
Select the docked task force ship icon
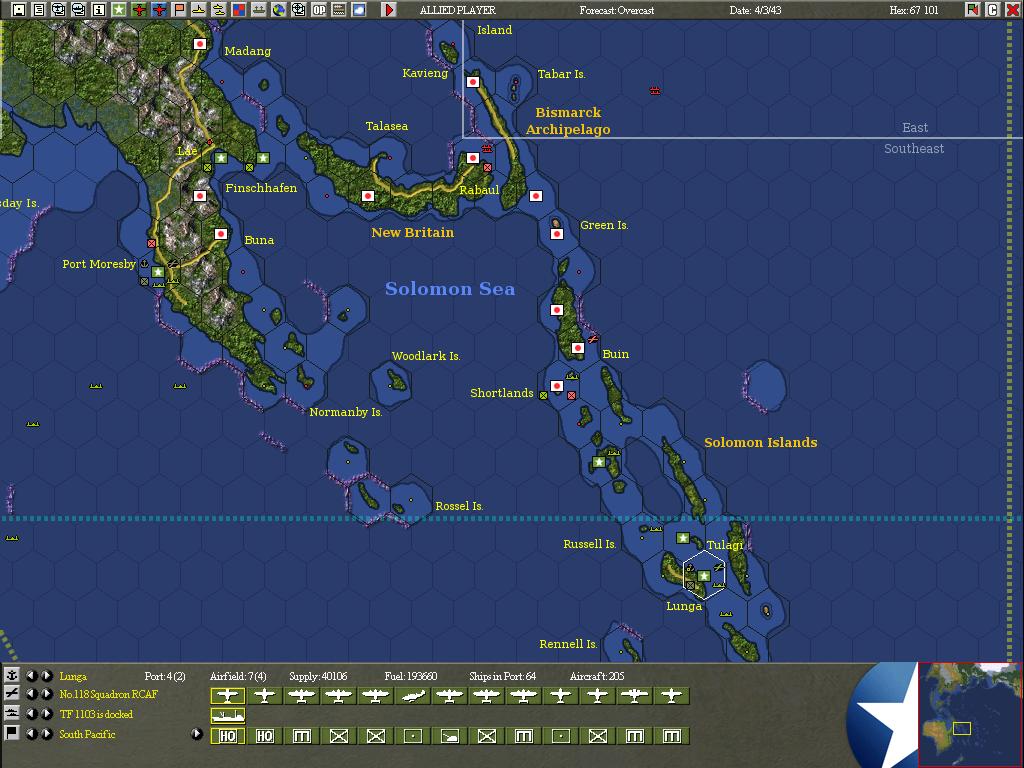pos(227,716)
